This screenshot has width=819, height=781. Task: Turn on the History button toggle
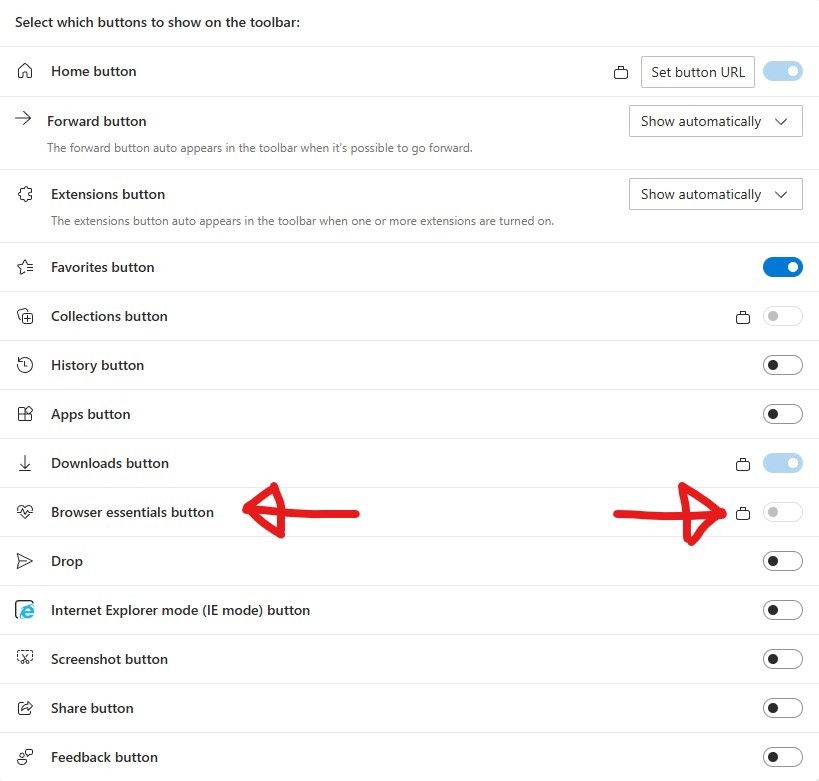(783, 365)
